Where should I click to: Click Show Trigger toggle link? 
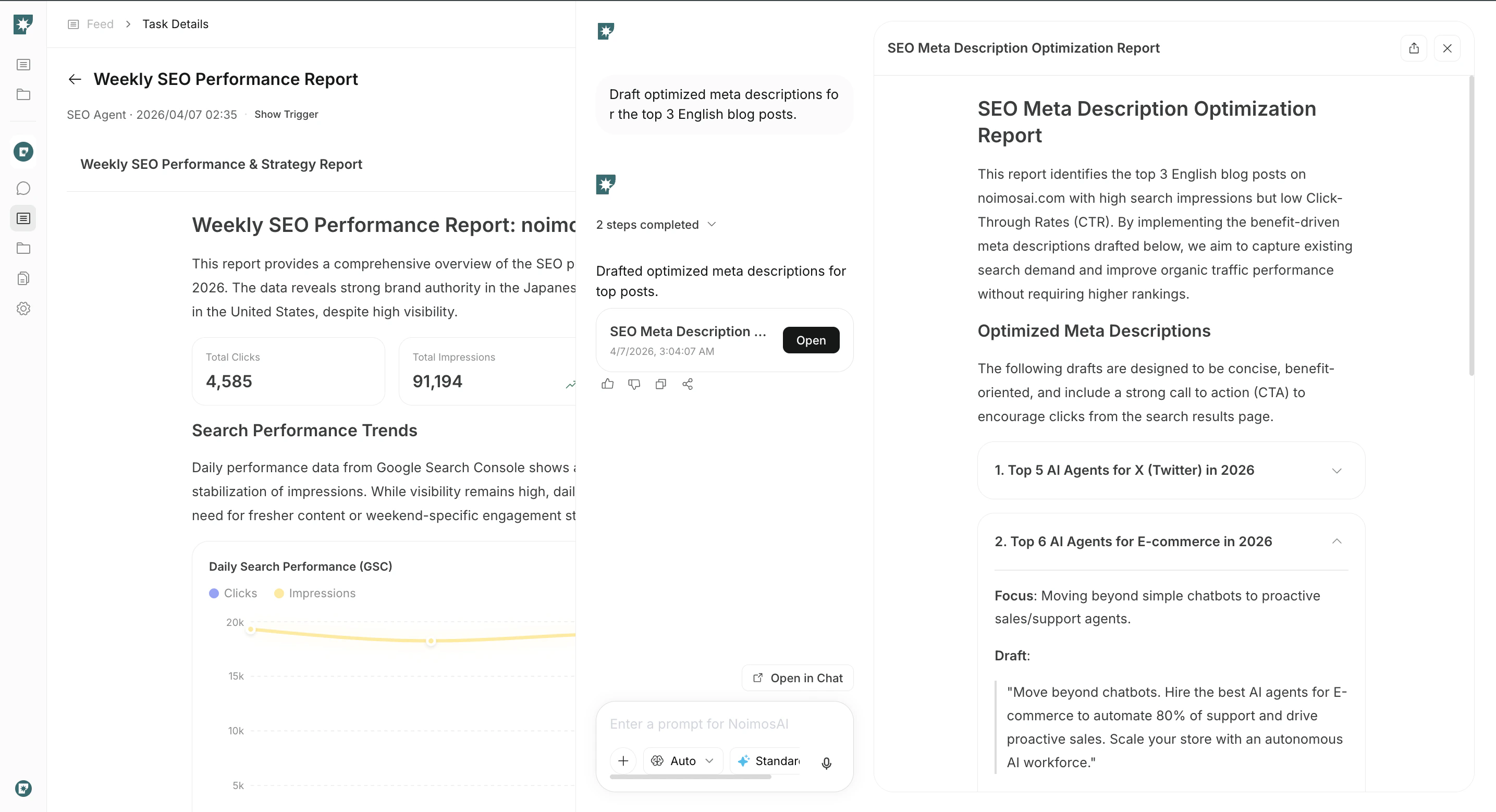[286, 115]
